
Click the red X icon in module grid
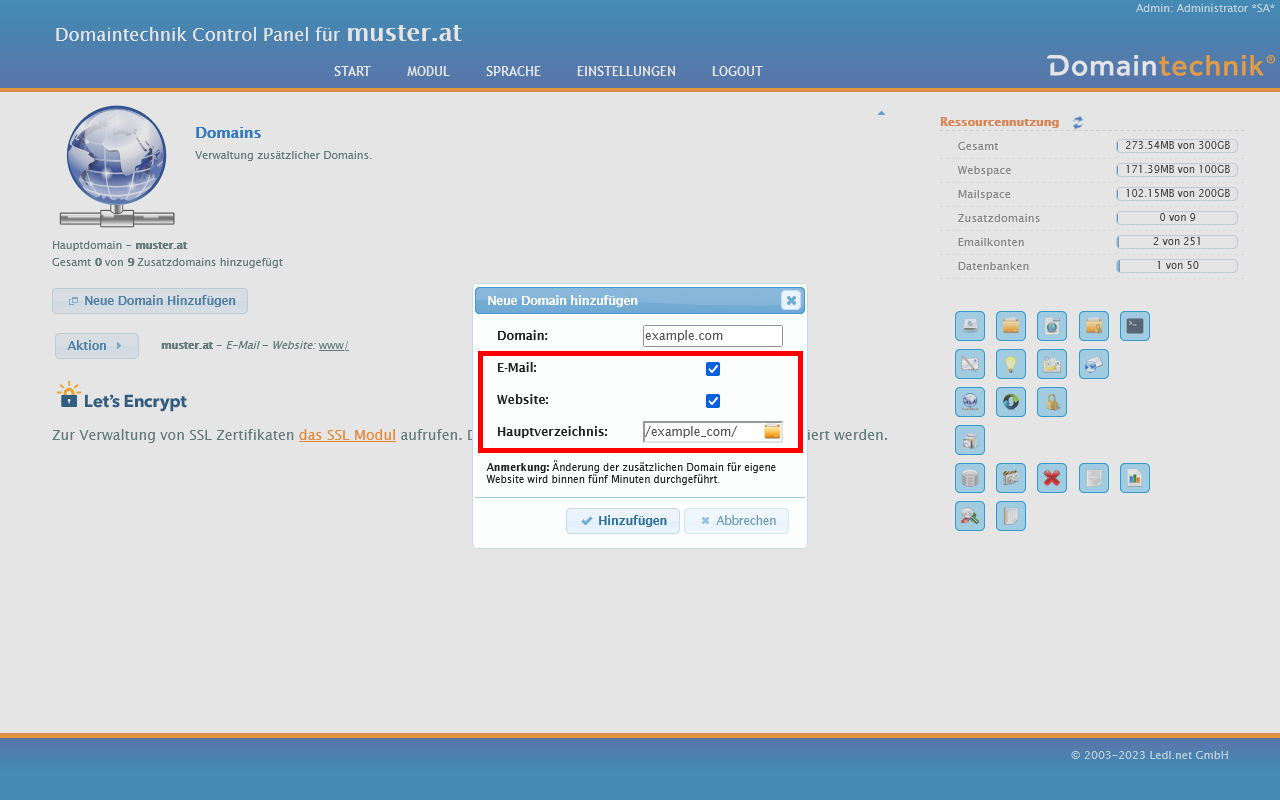click(1051, 478)
